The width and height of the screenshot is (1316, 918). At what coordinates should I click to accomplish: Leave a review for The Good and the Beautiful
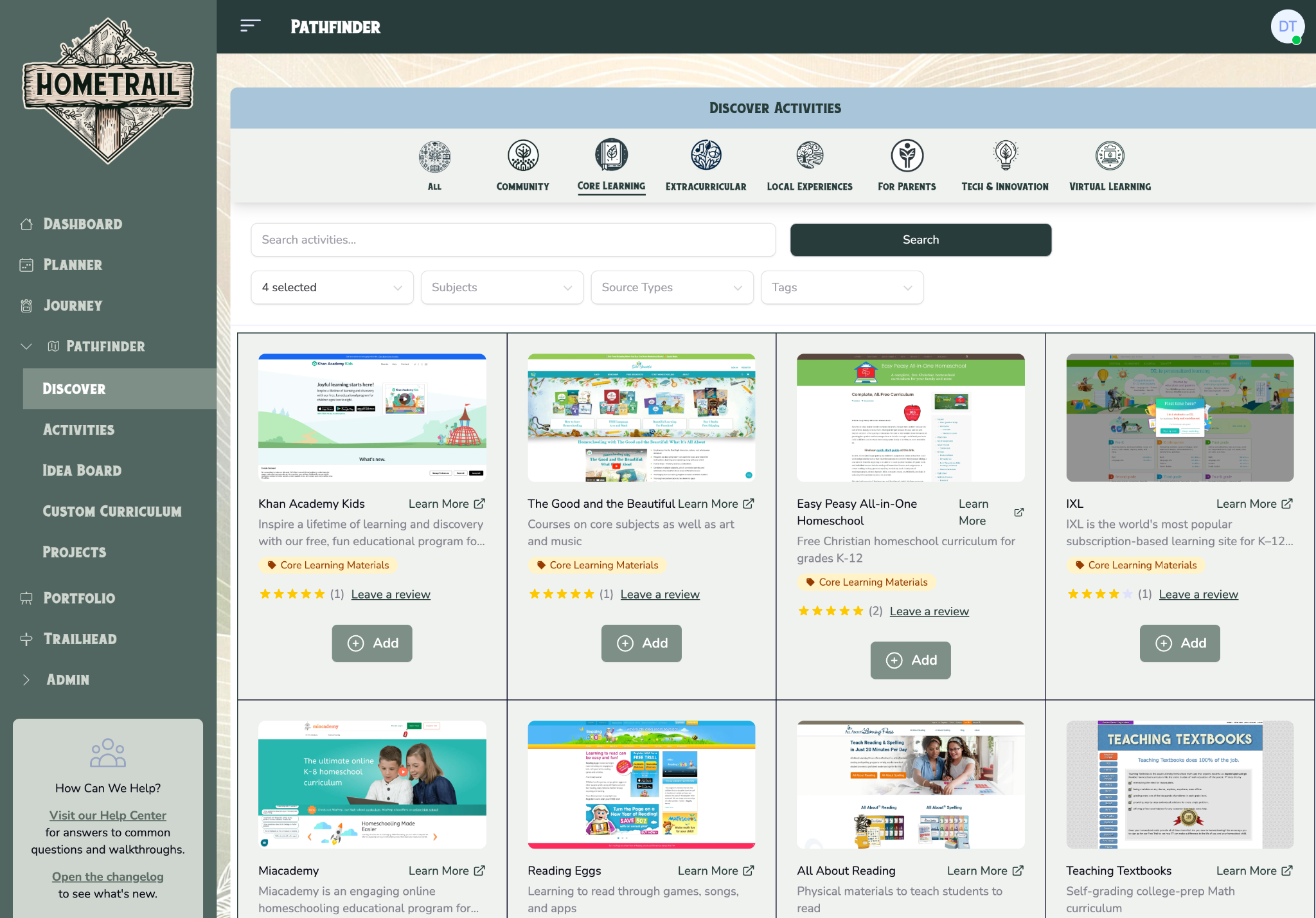click(660, 595)
